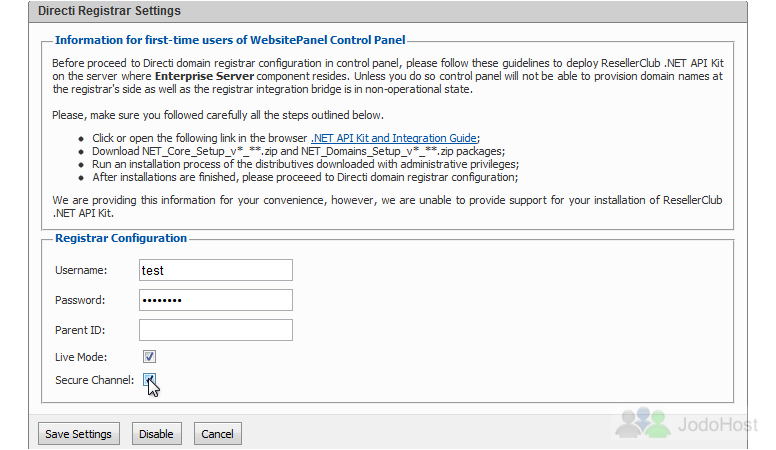Click into the empty Parent ID field
This screenshot has height=450, width=776.
point(216,330)
